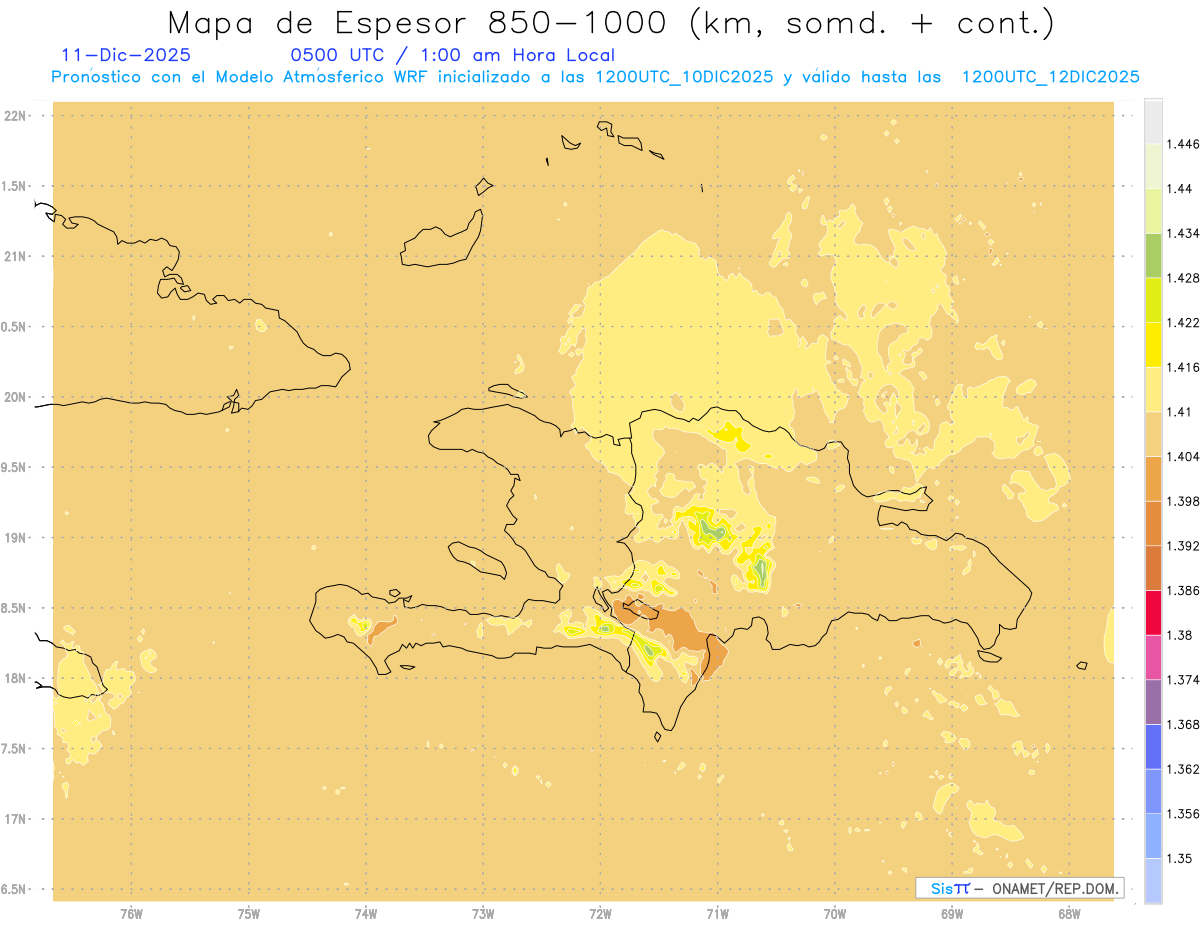Viewport: 1200px width, 927px height.
Task: Click the '72W' longitude label
Action: tap(600, 914)
